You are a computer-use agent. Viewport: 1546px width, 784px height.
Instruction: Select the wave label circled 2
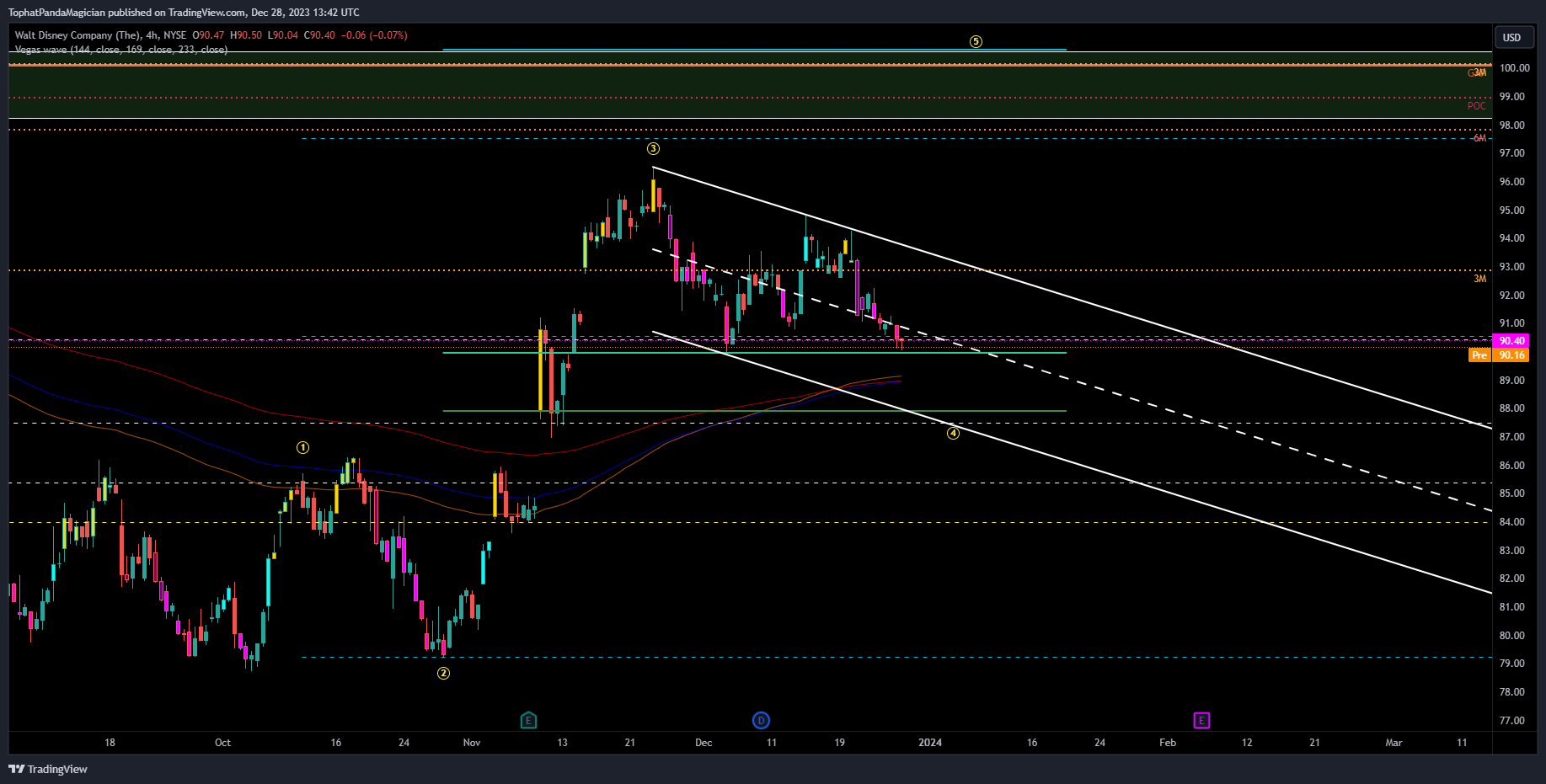coord(443,673)
